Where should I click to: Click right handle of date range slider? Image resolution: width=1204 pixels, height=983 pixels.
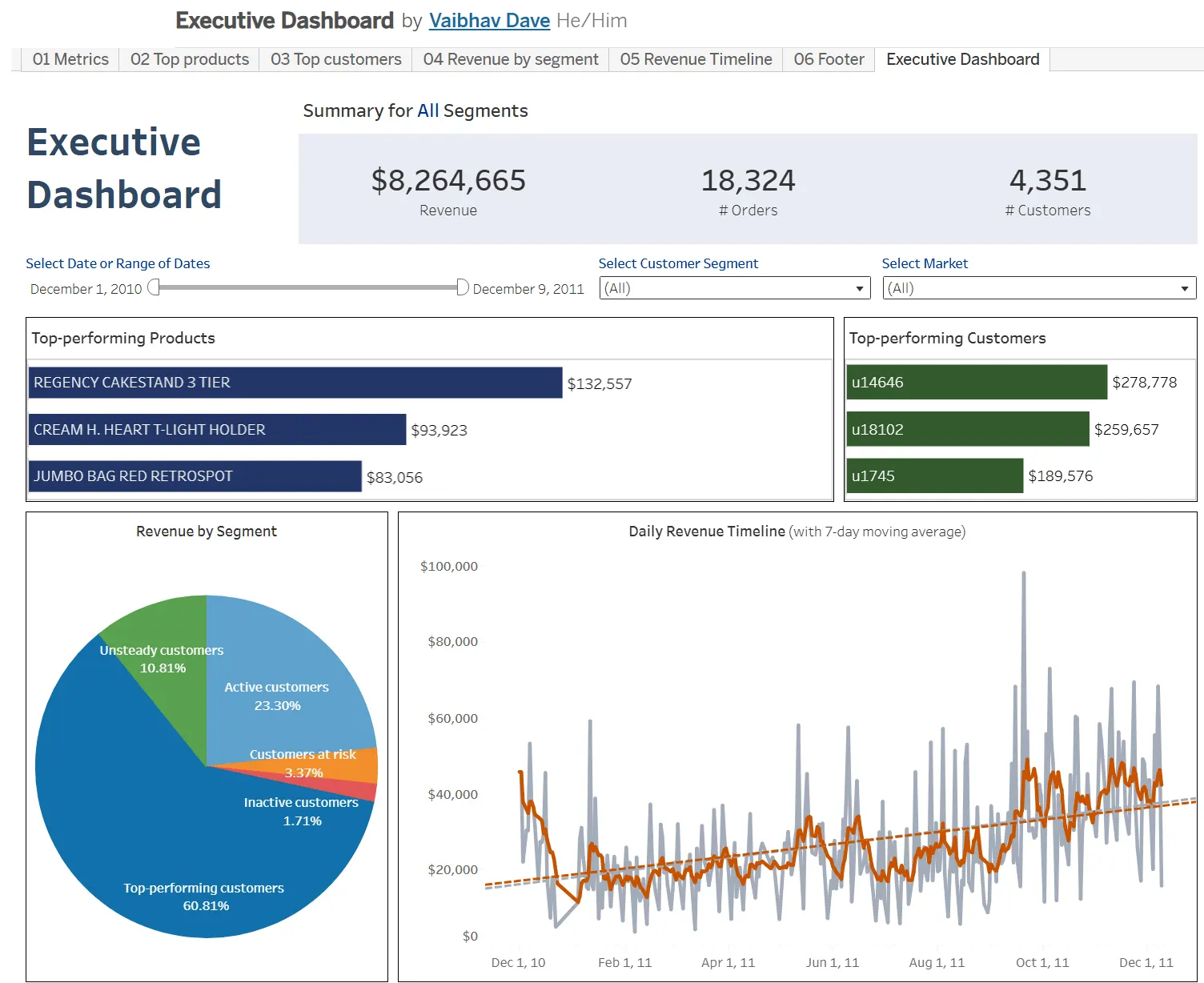462,287
